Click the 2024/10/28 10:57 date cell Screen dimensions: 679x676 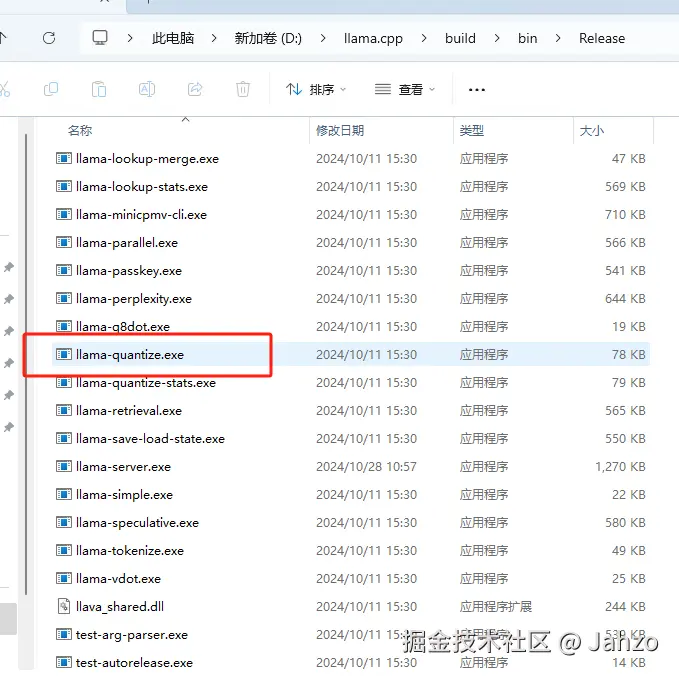tap(366, 467)
